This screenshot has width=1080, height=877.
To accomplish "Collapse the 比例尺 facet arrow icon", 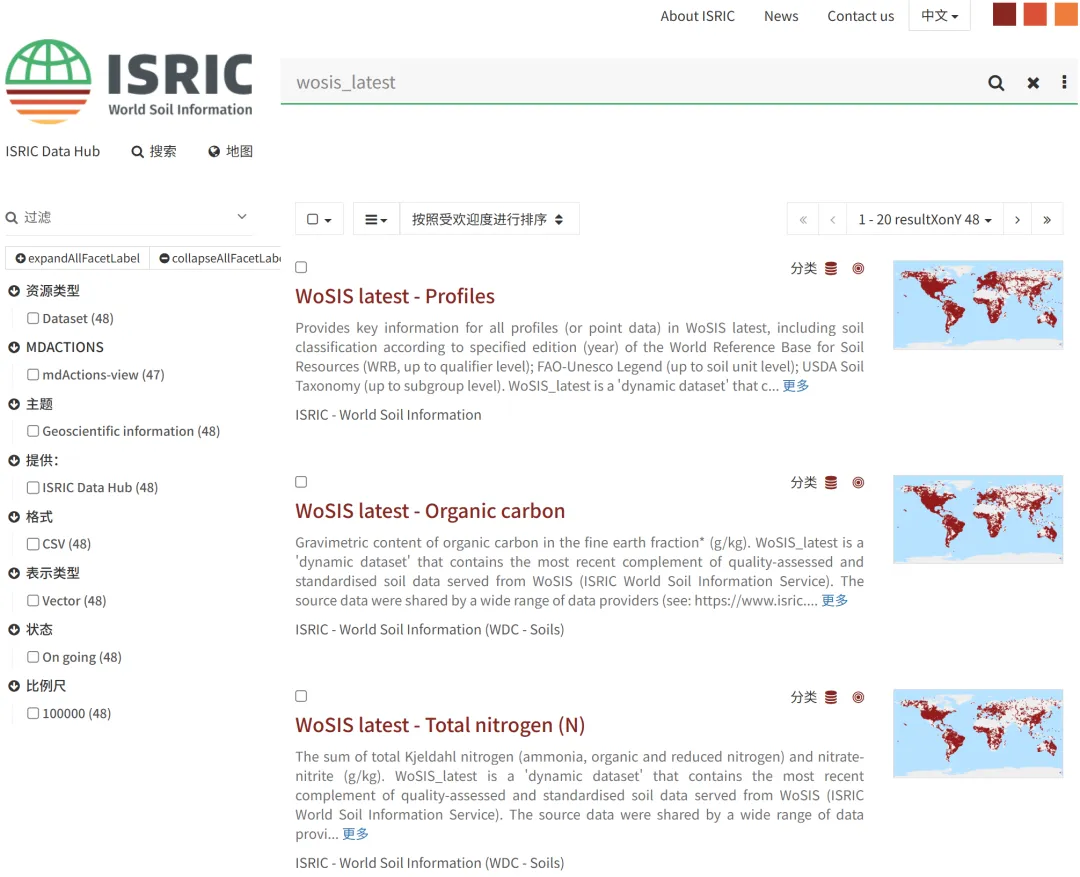I will coord(14,686).
